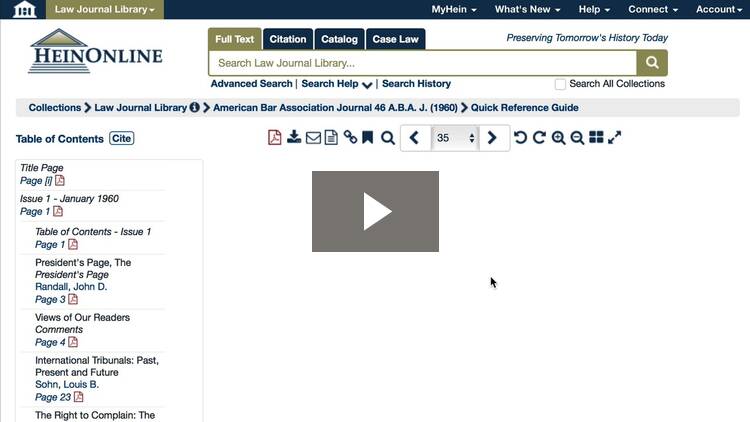This screenshot has height=422, width=750.
Task: Open International Tribunals Page 23 link
Action: [x=53, y=397]
